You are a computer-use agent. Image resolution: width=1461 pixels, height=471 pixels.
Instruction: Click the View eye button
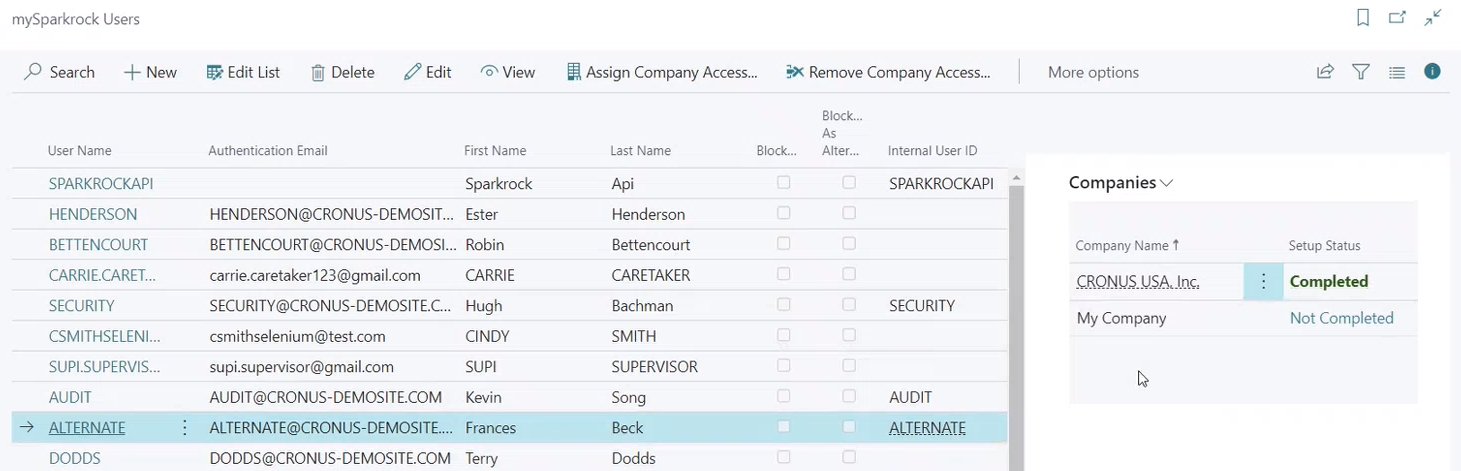508,72
